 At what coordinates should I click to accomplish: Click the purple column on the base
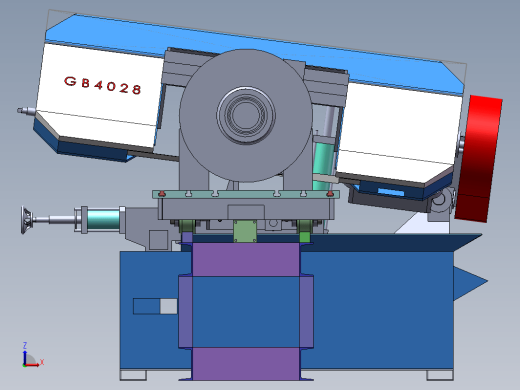point(246,312)
